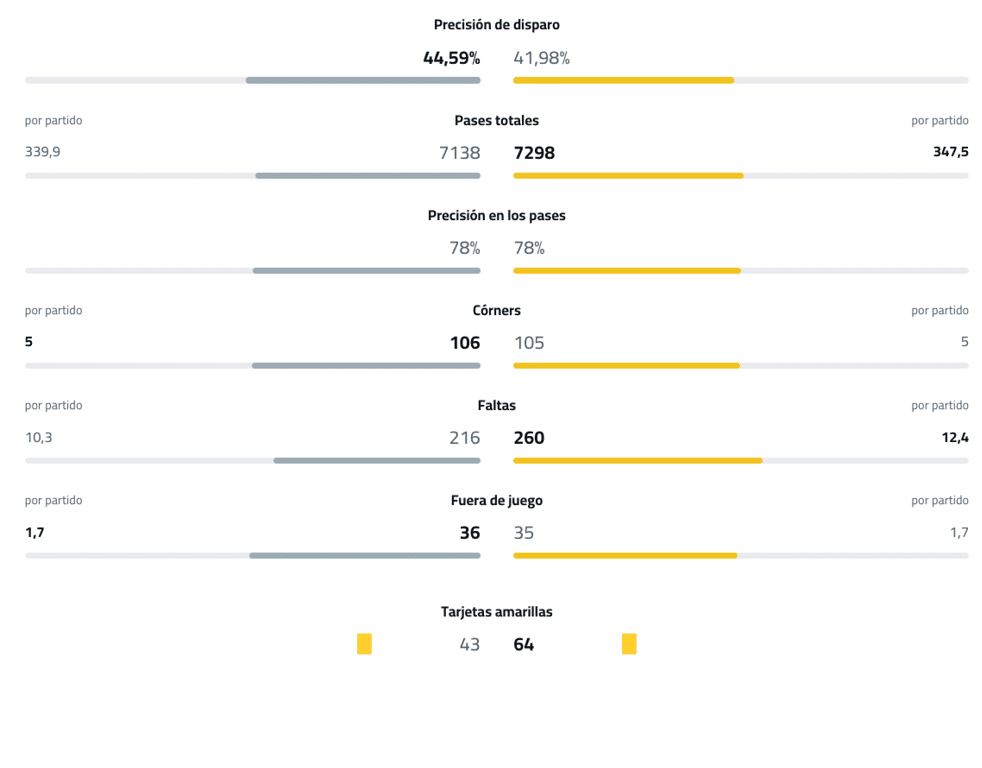Click the gray total passes bar under 7138
The height and width of the screenshot is (768, 982).
click(367, 176)
